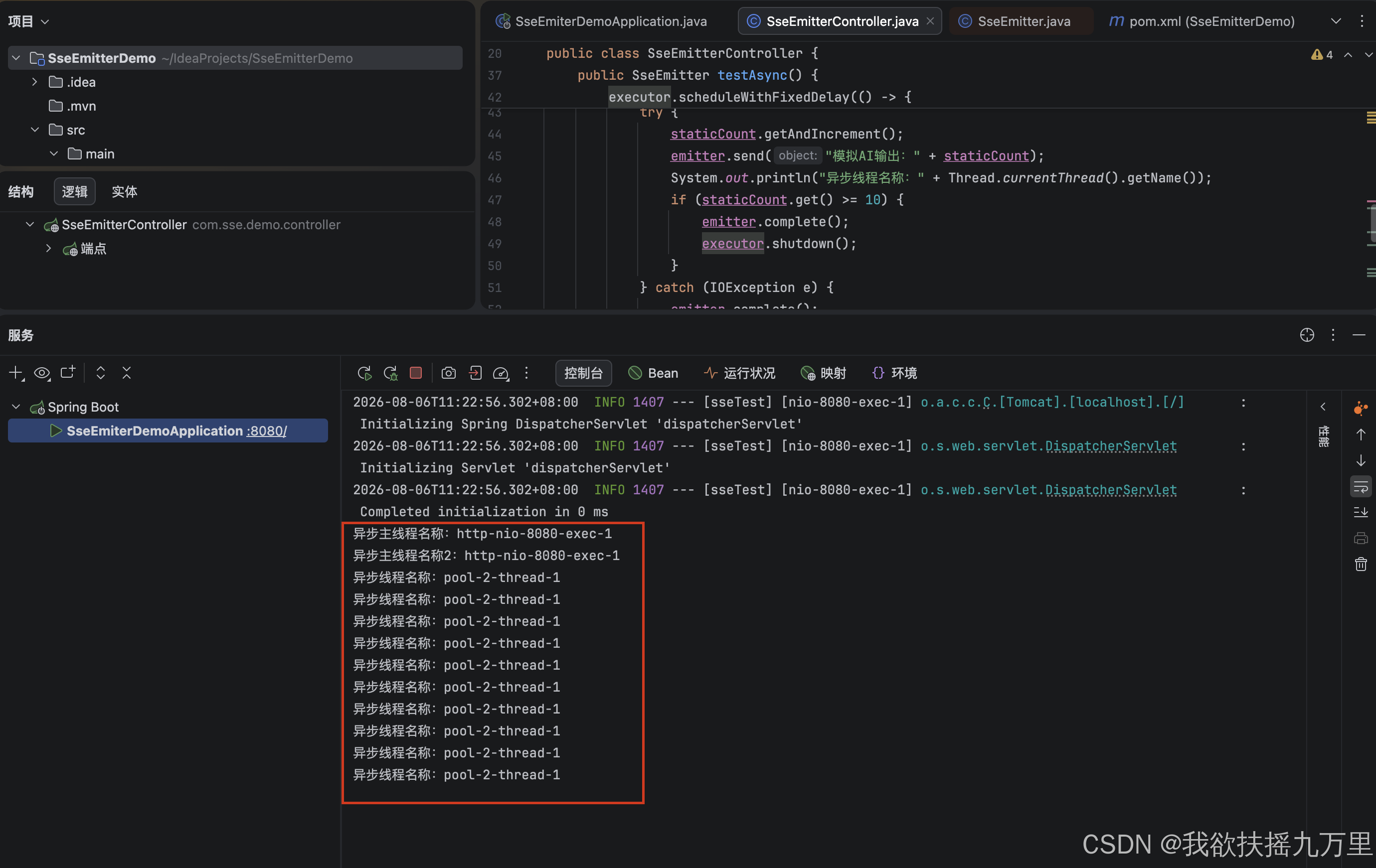Collapse SseEmitterController node in structure
The height and width of the screenshot is (868, 1376).
30,224
